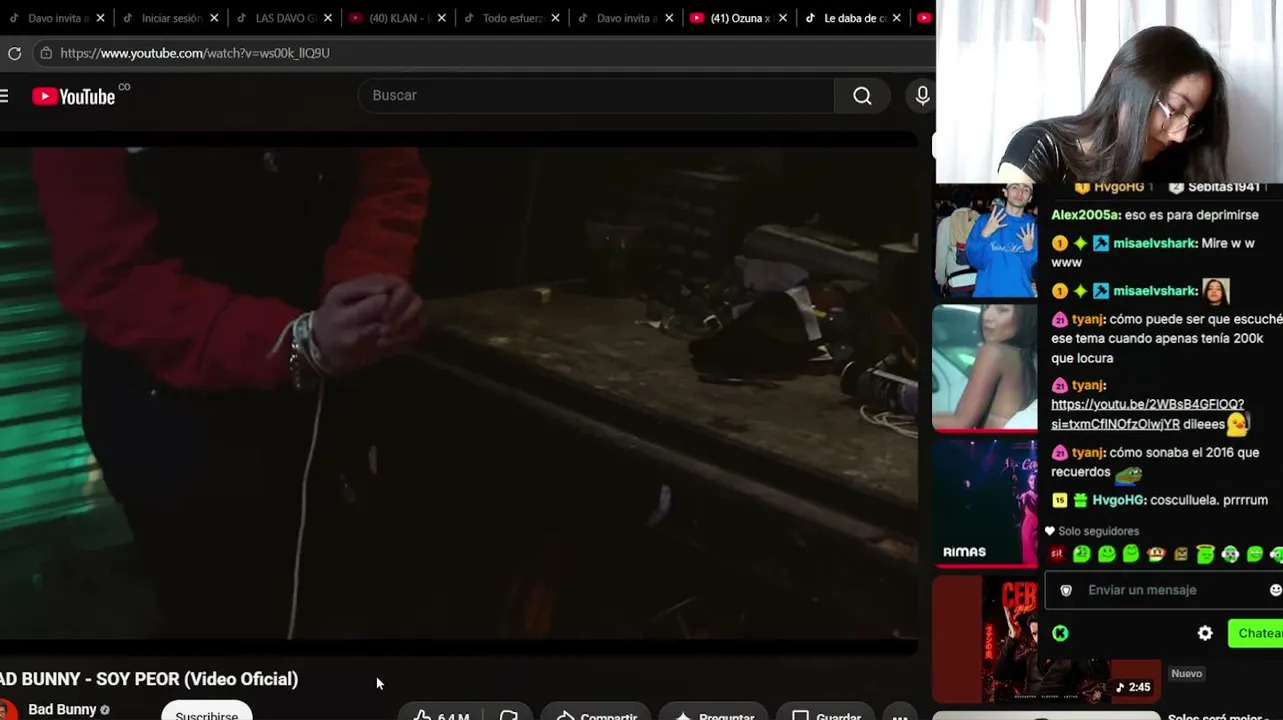The image size is (1283, 720).
Task: Send message with Chatear button
Action: (x=1256, y=633)
